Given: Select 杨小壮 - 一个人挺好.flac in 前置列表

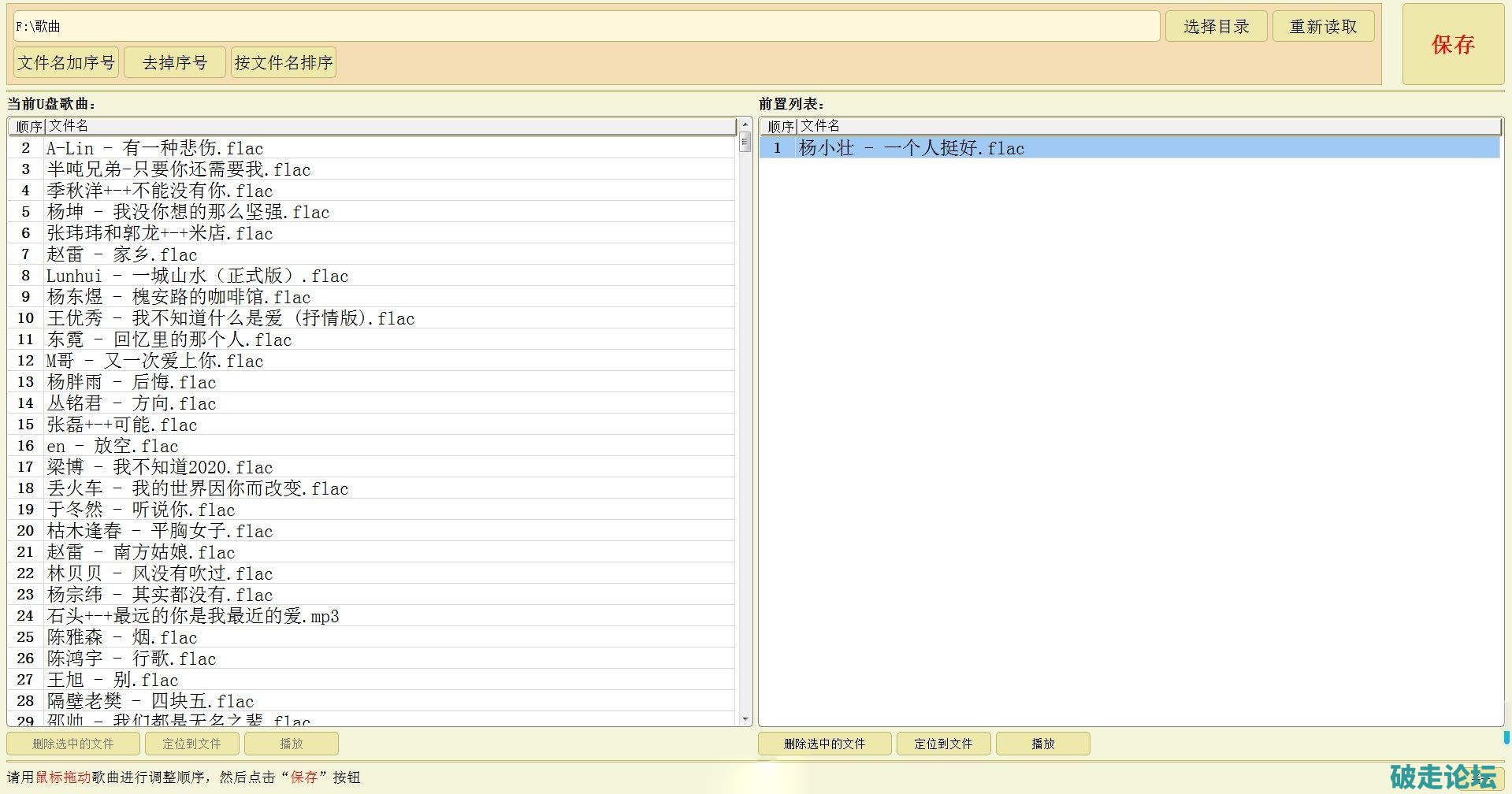Looking at the screenshot, I should pos(911,148).
